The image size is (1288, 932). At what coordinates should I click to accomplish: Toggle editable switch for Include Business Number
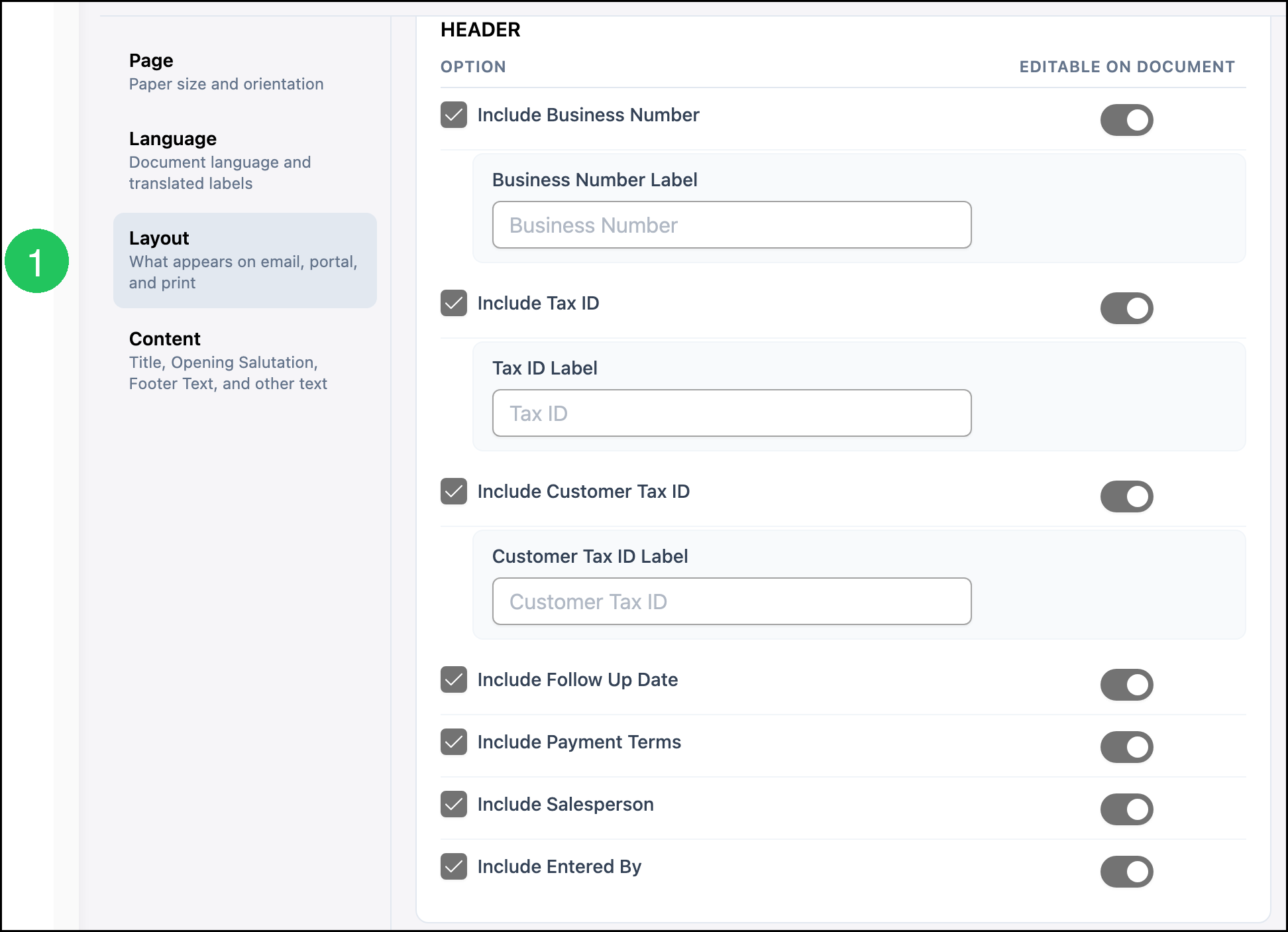1126,120
